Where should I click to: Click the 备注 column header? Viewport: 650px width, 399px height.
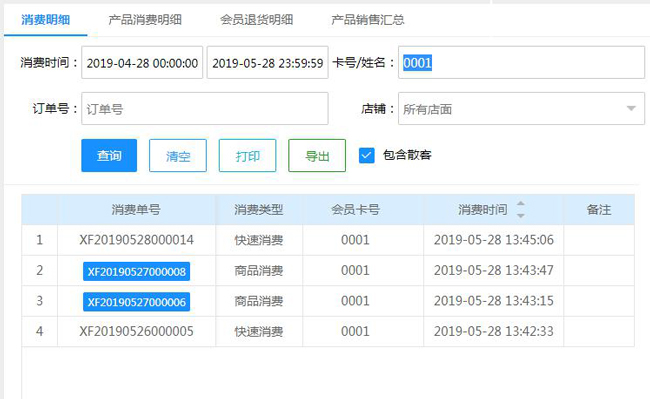click(599, 209)
